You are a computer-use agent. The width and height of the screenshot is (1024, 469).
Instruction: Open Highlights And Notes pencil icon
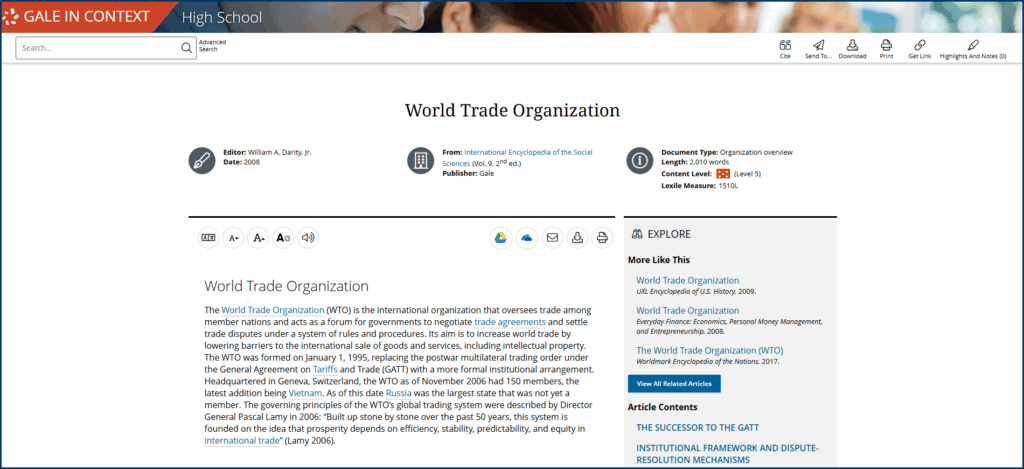pos(973,45)
